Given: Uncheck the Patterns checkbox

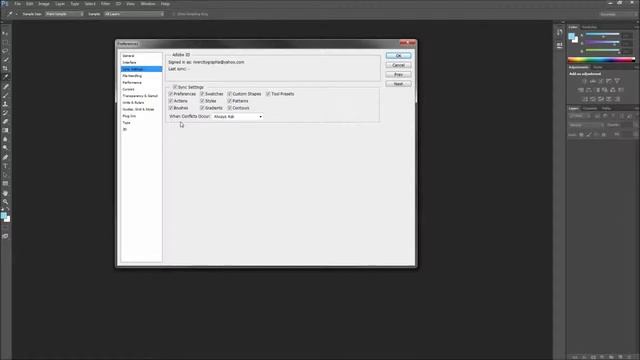Looking at the screenshot, I should click(x=229, y=101).
